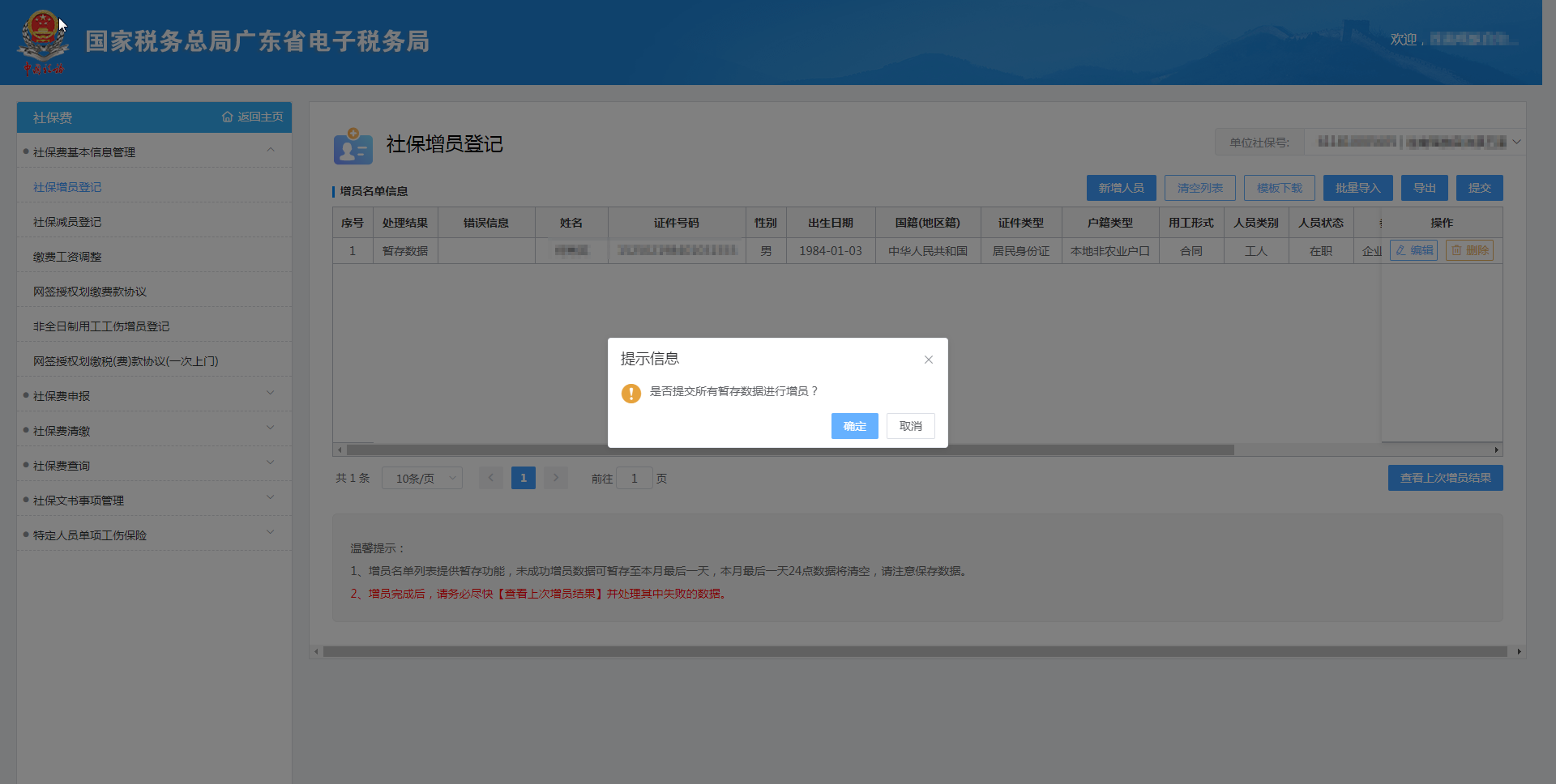Click the tax bureau emblem logo
Screen dimensions: 1556x784
43,42
